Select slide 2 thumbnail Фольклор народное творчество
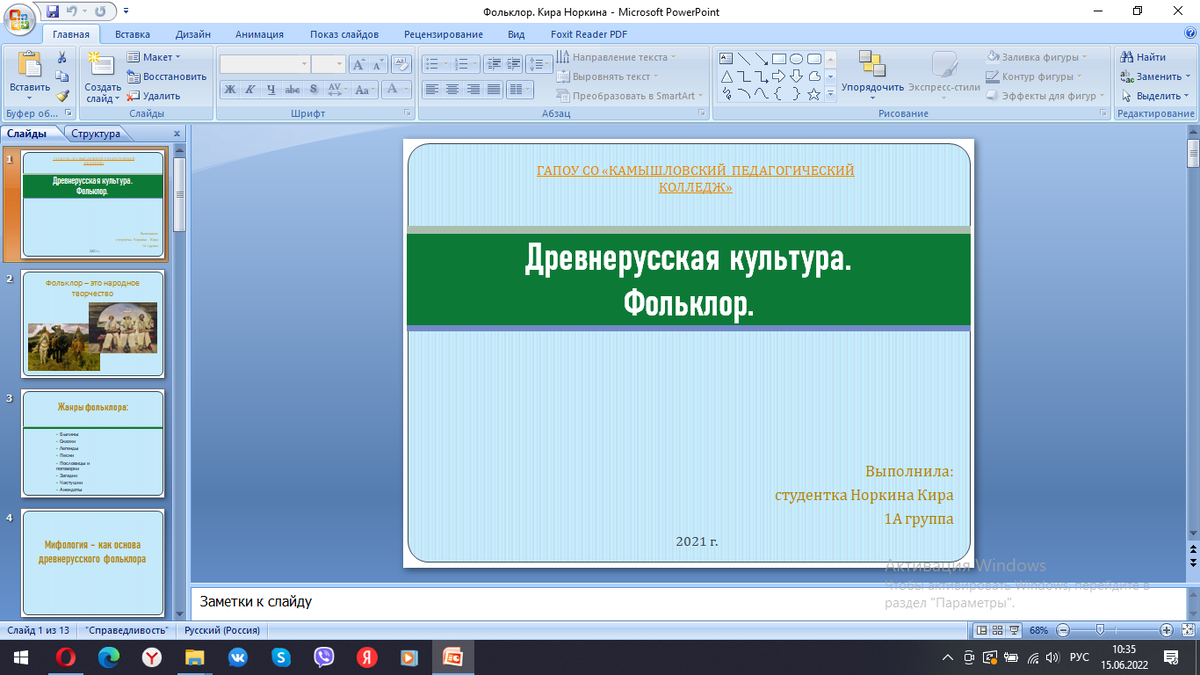1200x675 pixels. click(92, 324)
